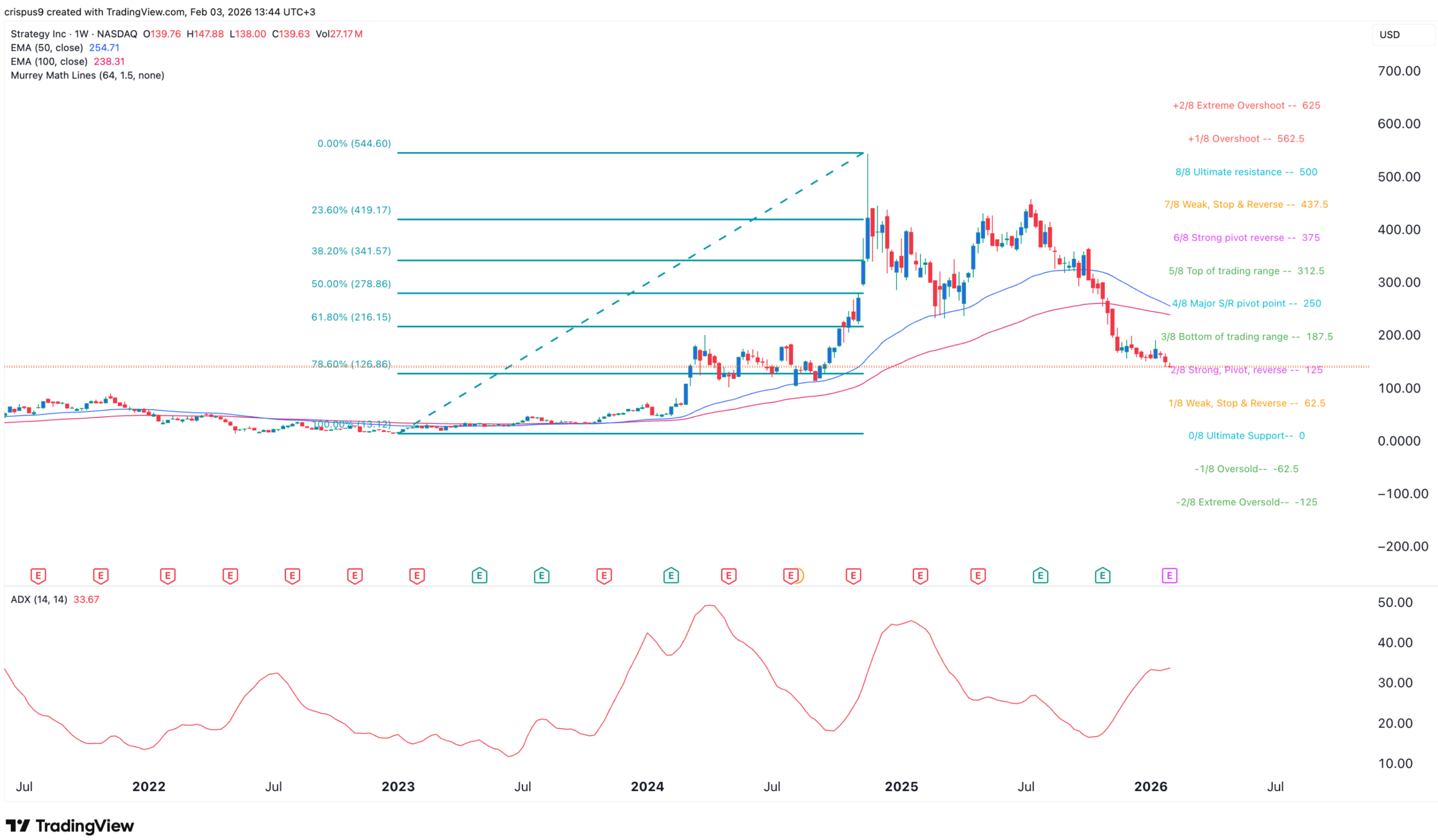Click a green earnings badge left of 2024
This screenshot has height=840, width=1438.
(x=541, y=576)
